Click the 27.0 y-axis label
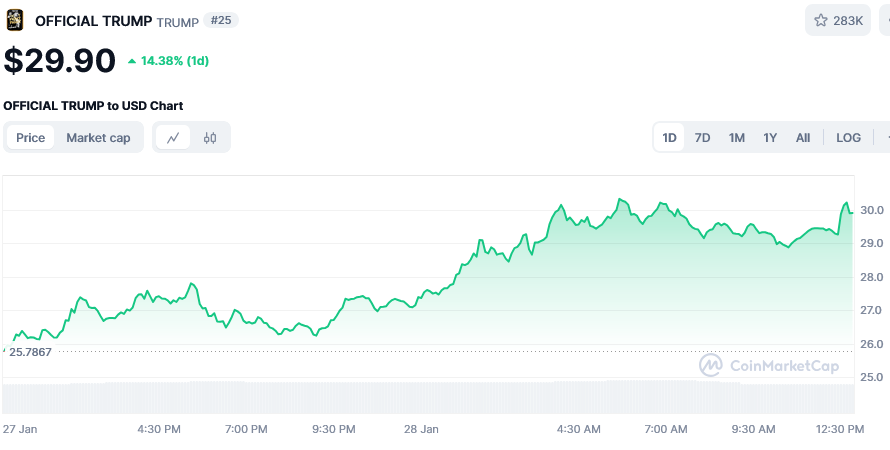Viewport: 890px width, 450px height. (x=872, y=310)
